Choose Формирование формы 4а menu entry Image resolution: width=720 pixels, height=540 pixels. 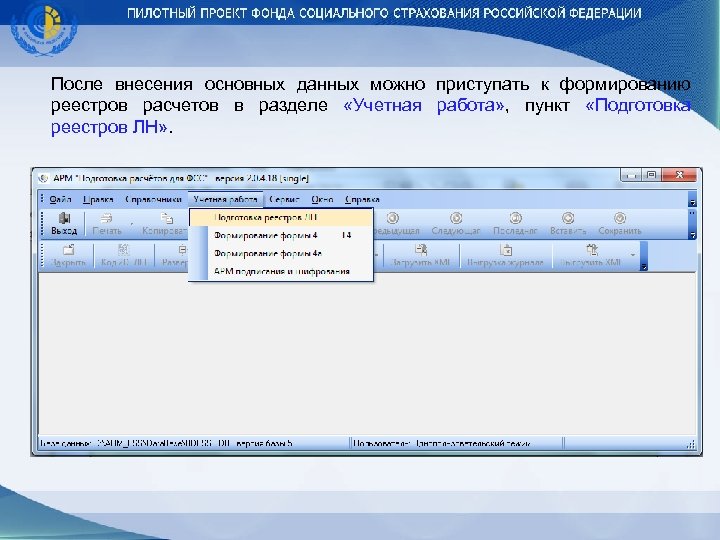tap(281, 253)
